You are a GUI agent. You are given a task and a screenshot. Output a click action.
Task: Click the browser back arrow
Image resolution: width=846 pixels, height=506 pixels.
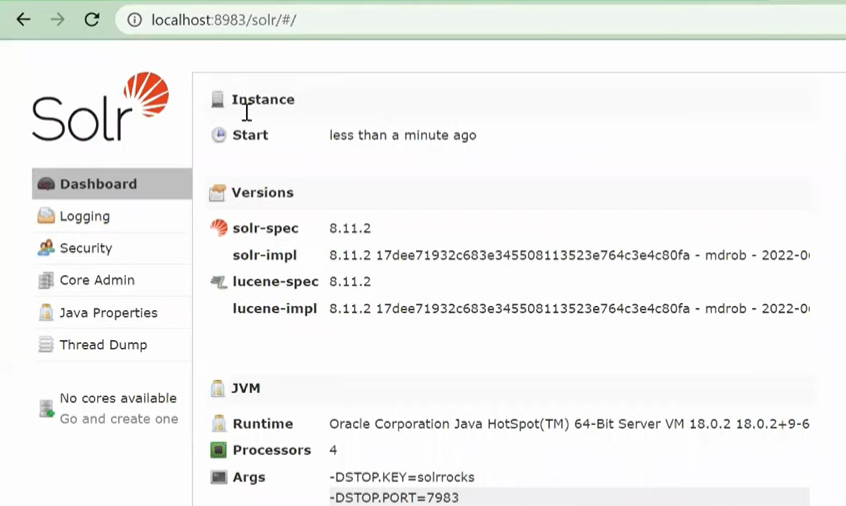tap(23, 20)
